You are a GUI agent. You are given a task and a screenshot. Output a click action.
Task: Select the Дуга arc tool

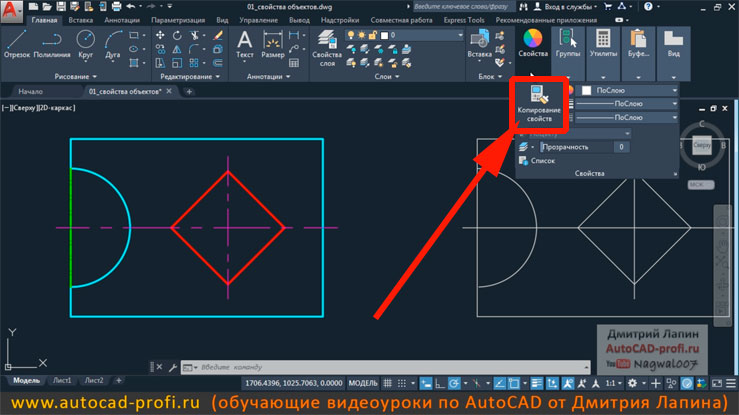click(113, 44)
